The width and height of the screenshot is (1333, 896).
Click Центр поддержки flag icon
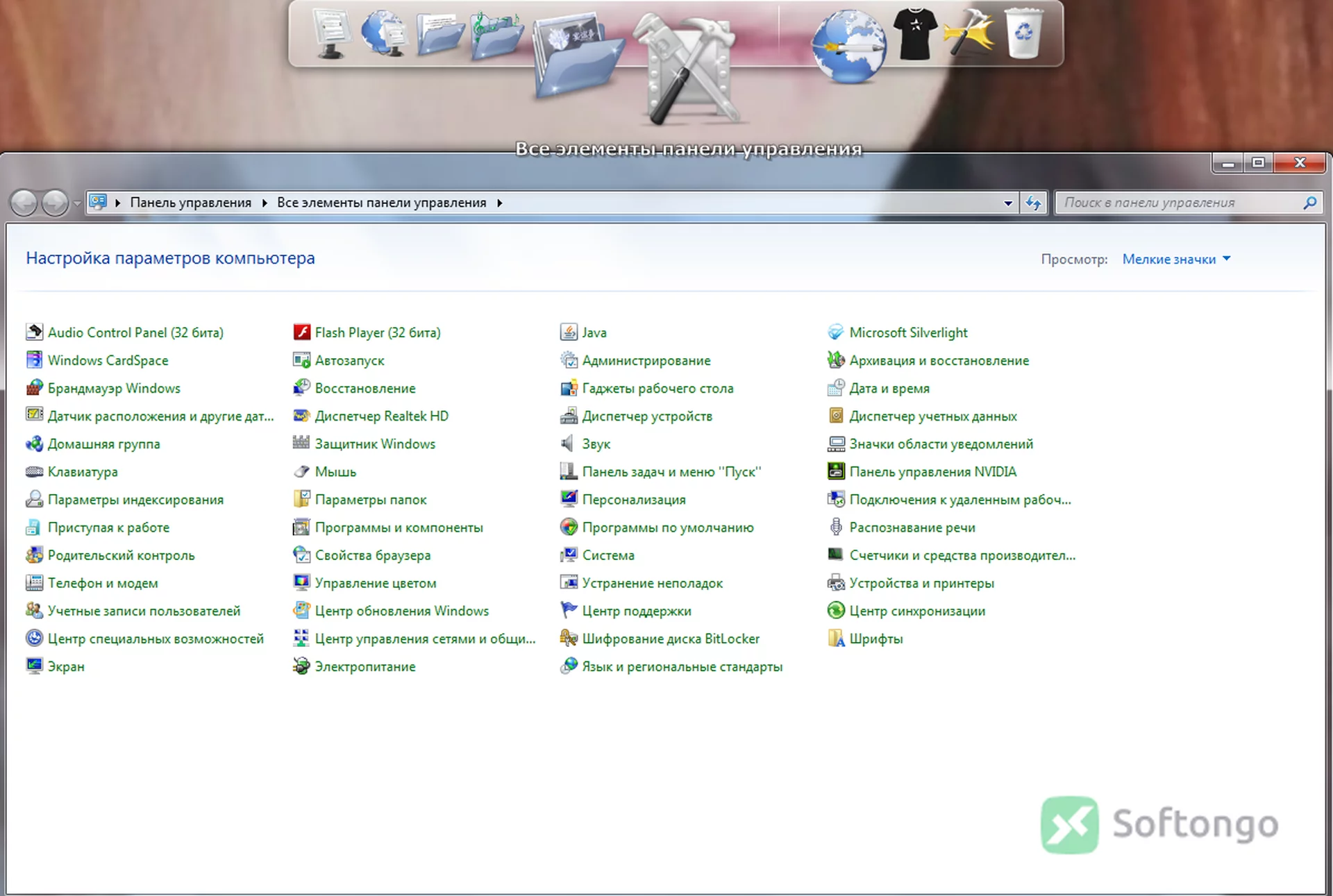pyautogui.click(x=569, y=611)
